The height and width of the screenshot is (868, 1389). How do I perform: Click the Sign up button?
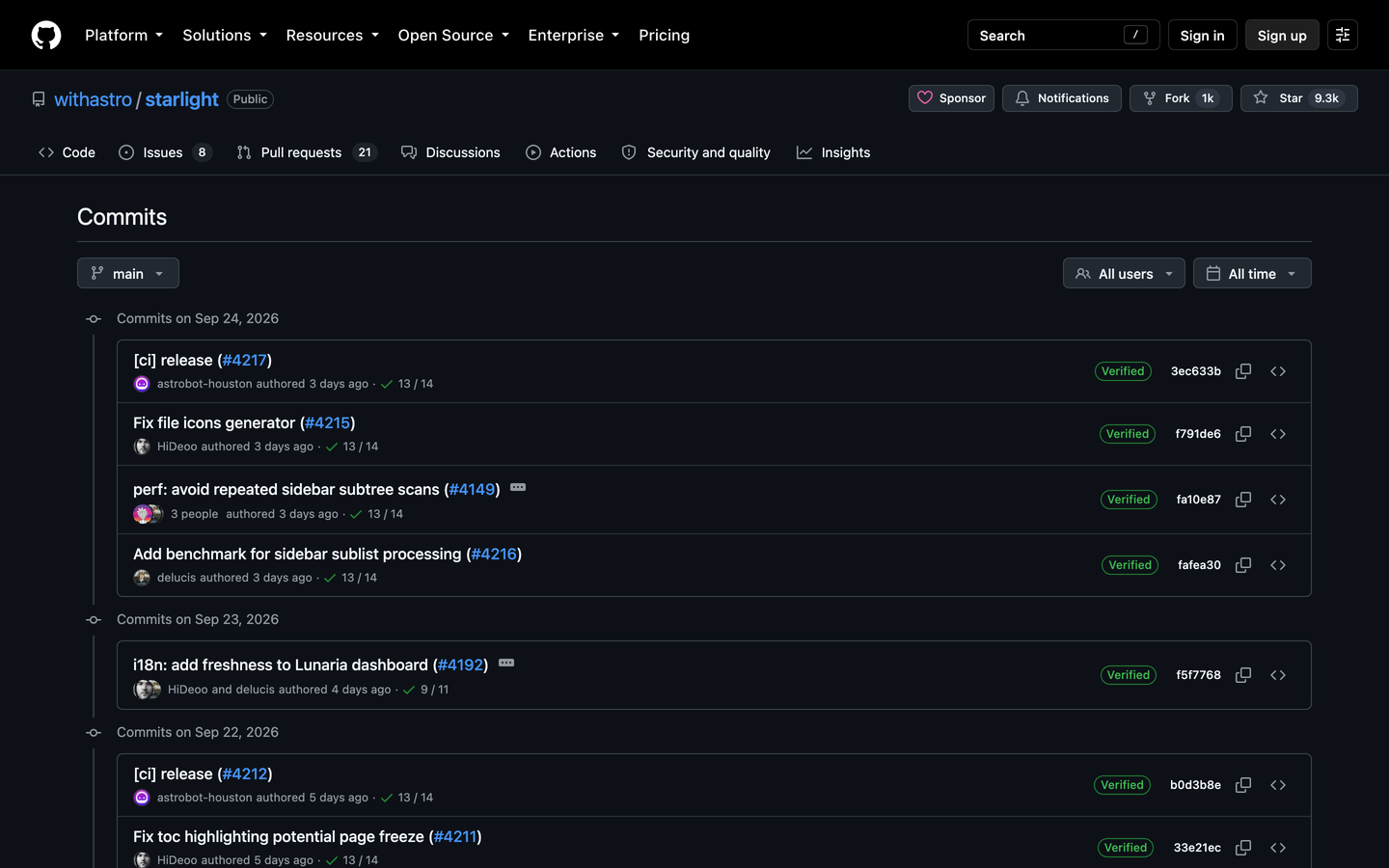(1282, 35)
